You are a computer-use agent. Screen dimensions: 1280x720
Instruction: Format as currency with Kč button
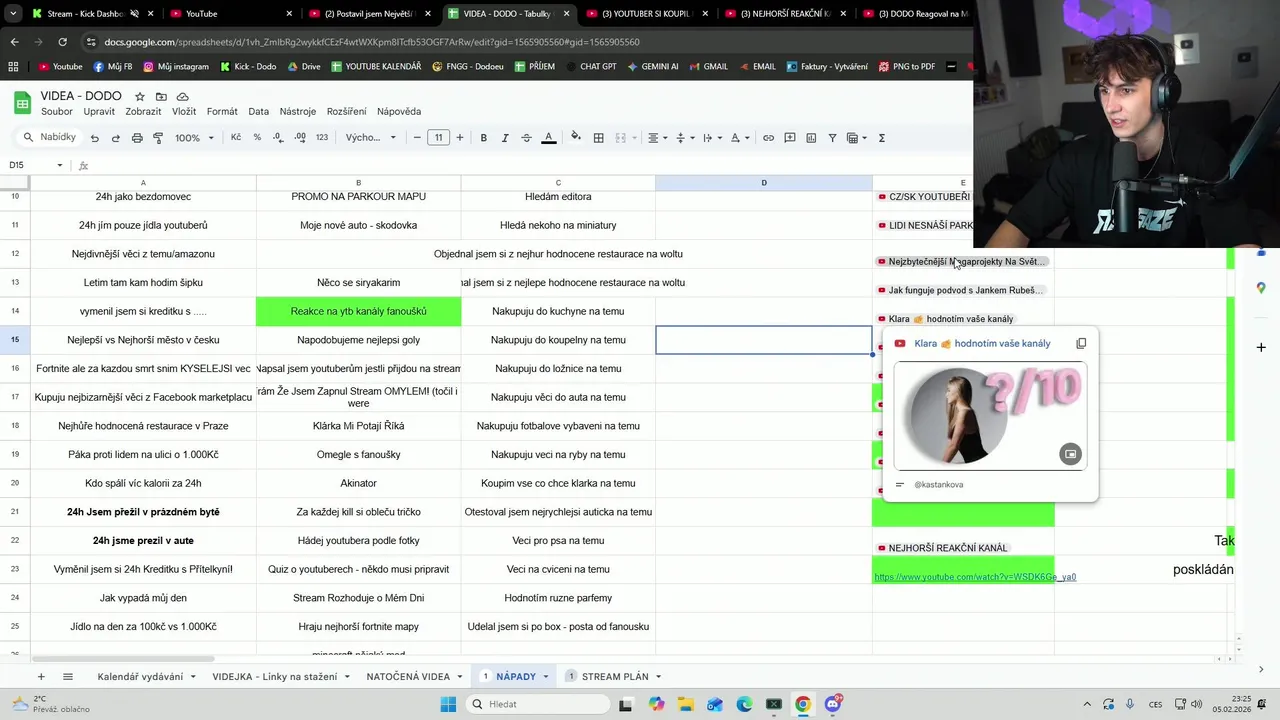click(x=236, y=138)
